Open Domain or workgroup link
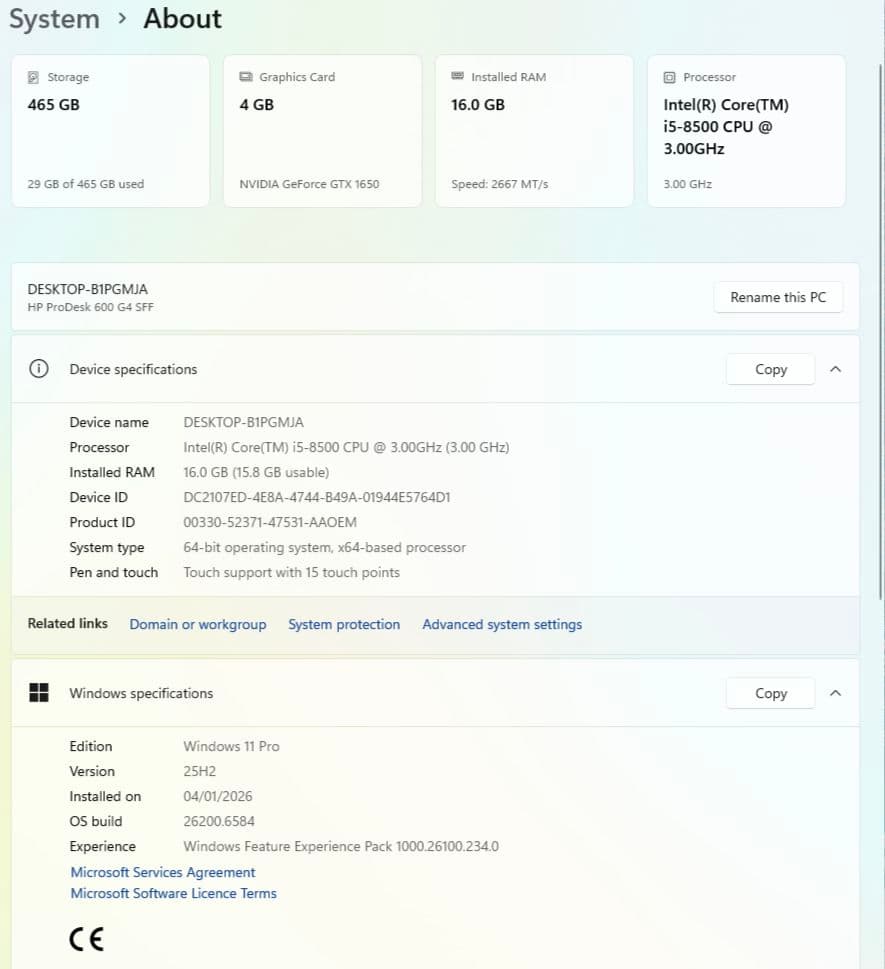 pos(198,624)
